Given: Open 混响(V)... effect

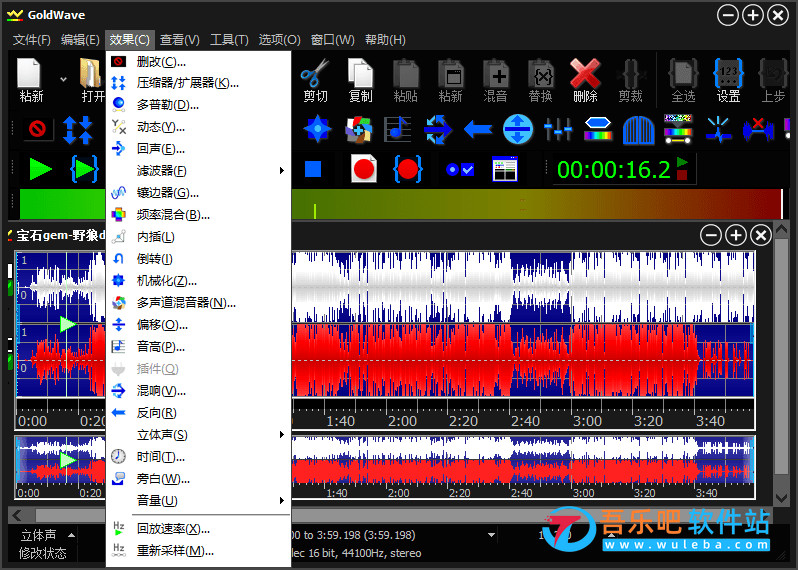Looking at the screenshot, I should click(x=198, y=391).
